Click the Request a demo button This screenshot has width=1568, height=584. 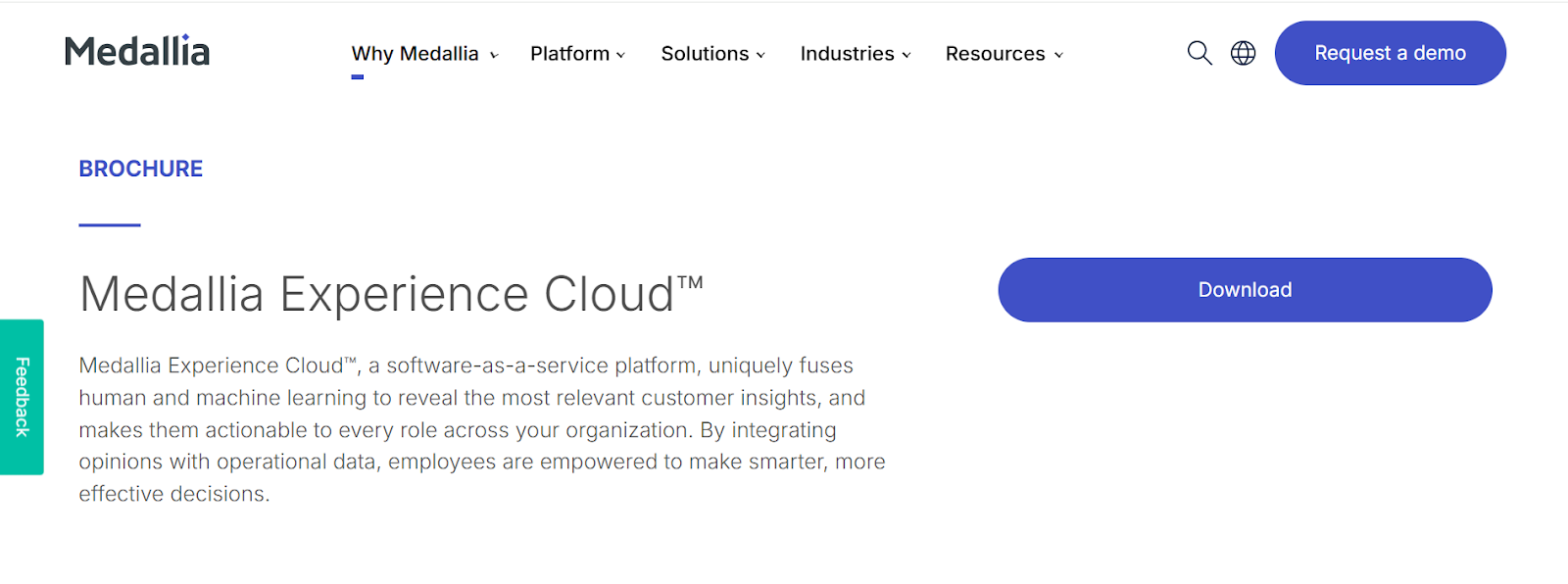[1390, 53]
